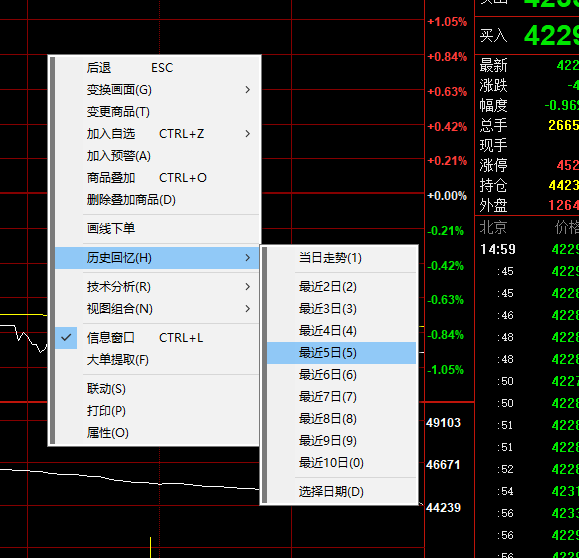The image size is (579, 558).
Task: Click the 14:59 trade tick row
Action: click(x=527, y=249)
